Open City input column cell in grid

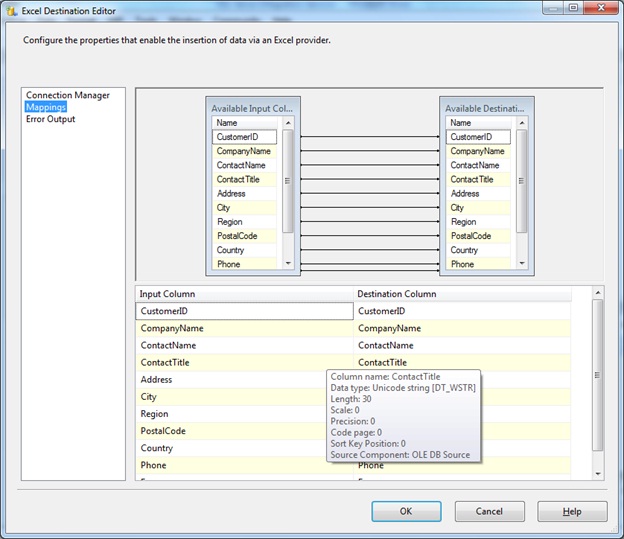231,397
